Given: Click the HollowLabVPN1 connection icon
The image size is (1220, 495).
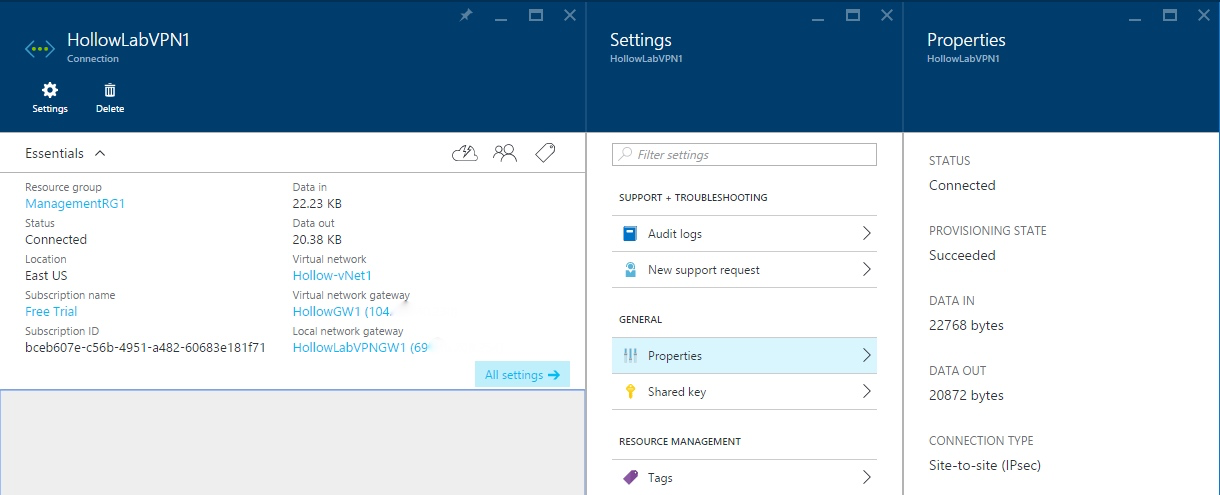Looking at the screenshot, I should pyautogui.click(x=39, y=48).
